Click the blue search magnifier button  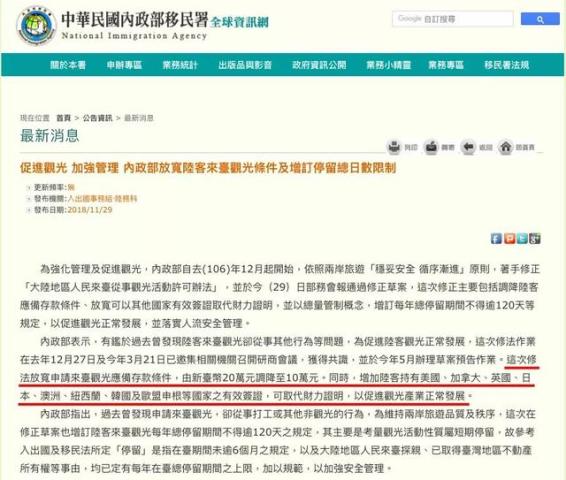[540, 19]
